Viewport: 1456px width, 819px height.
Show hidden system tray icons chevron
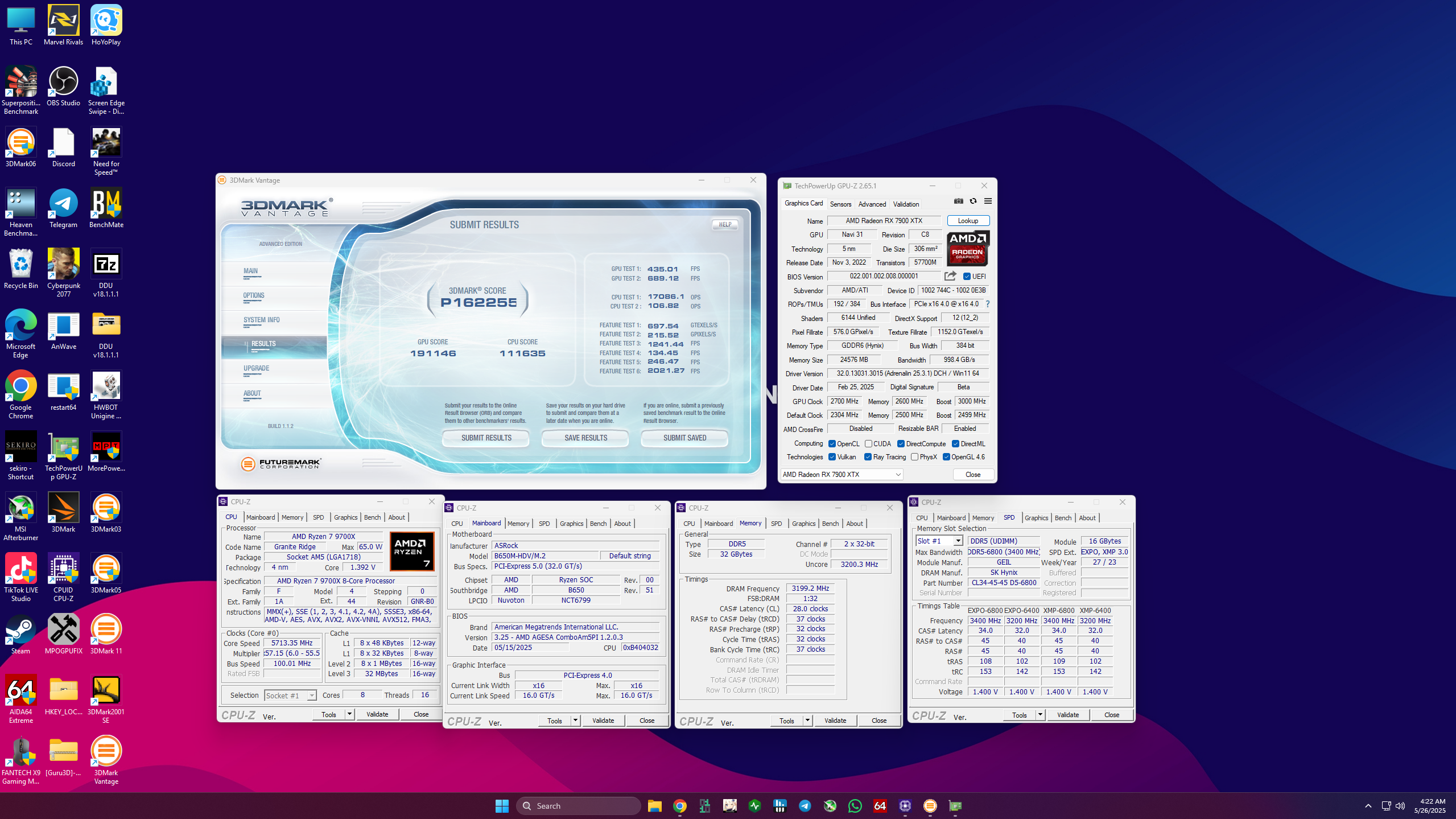click(1368, 806)
